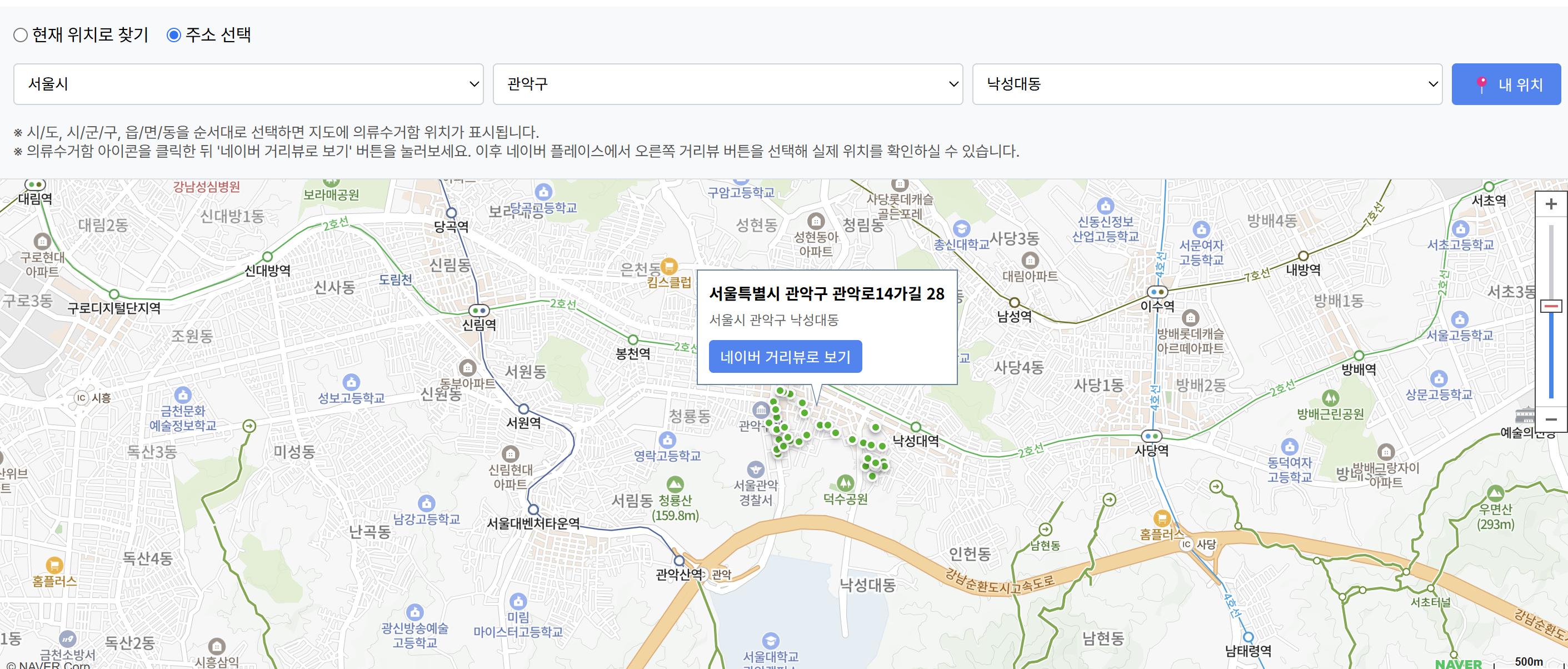
Task: Click the 서림동 neighborhood label
Action: point(632,501)
